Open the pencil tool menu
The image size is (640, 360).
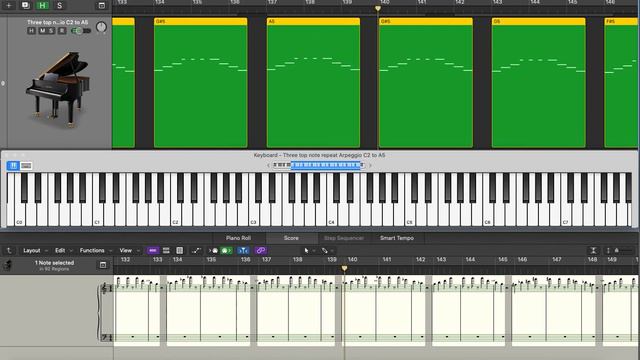(x=327, y=250)
